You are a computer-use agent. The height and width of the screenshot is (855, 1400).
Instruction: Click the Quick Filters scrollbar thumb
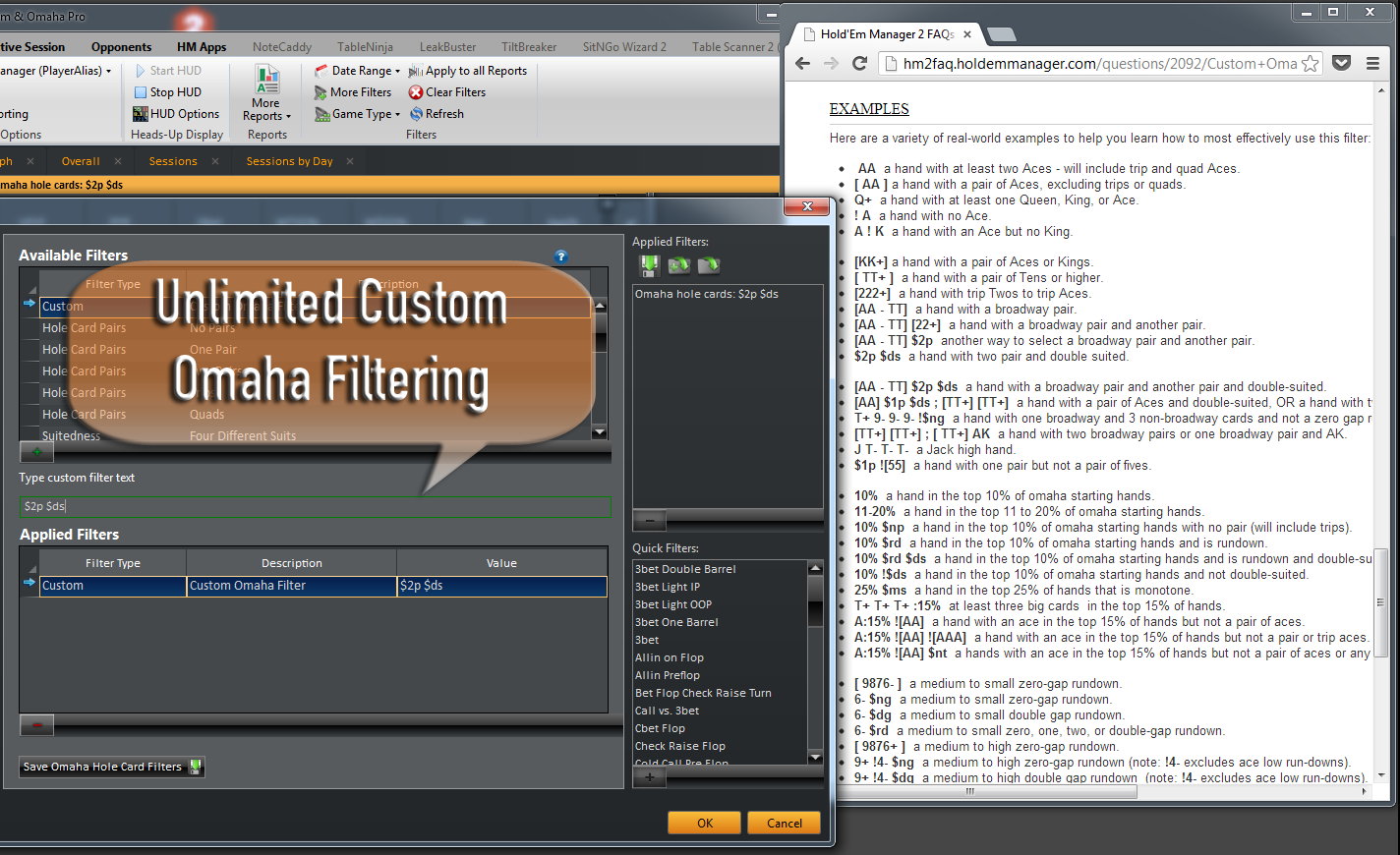click(815, 601)
